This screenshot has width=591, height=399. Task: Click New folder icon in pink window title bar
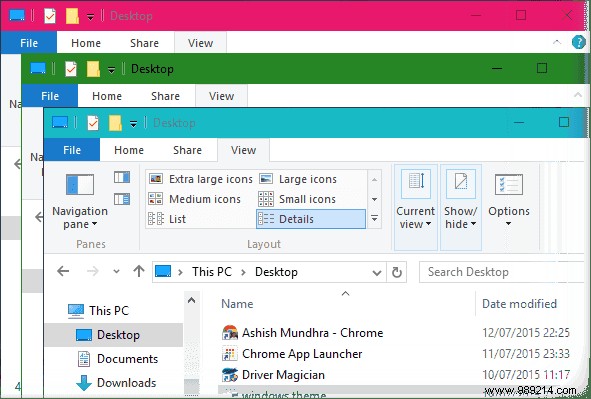coord(72,16)
